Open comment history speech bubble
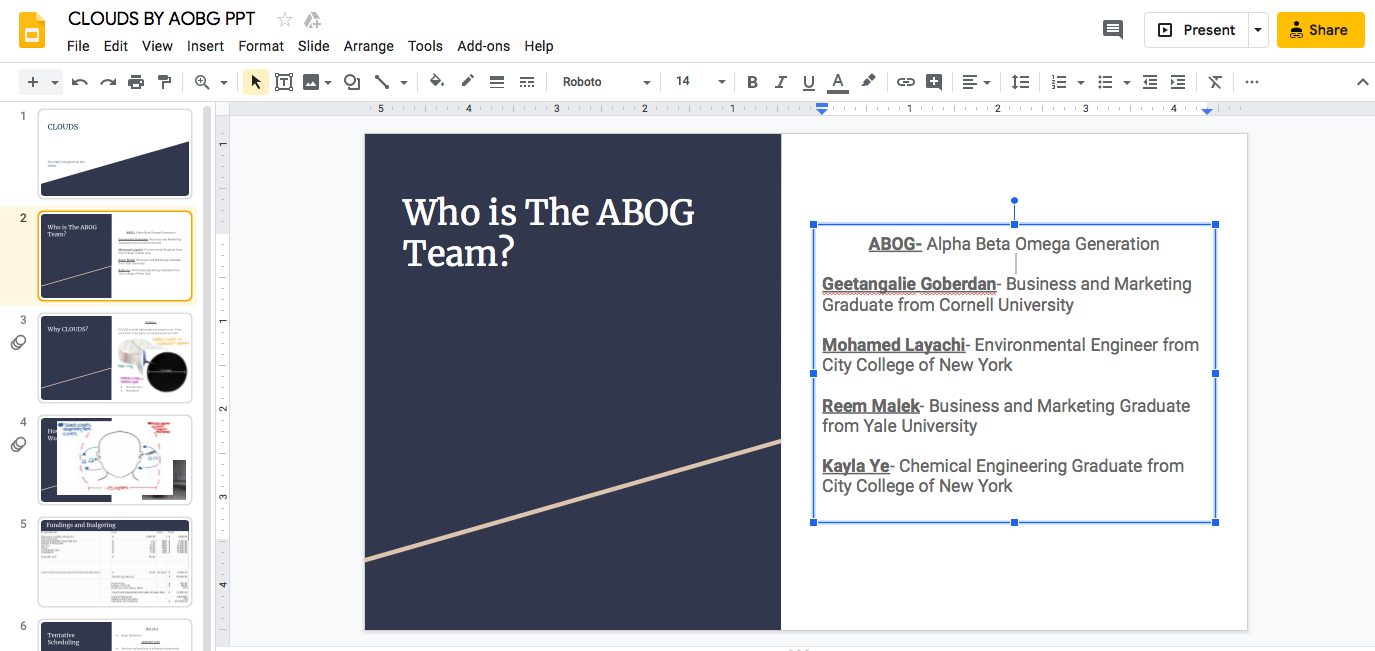 click(1113, 30)
